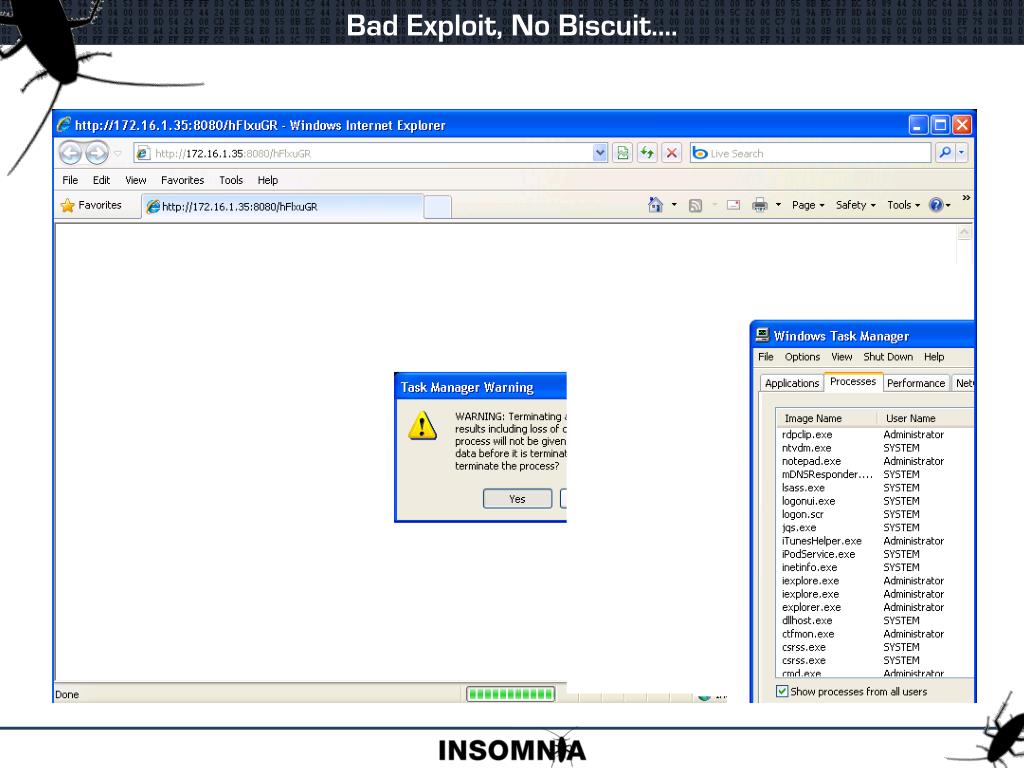Screen dimensions: 1024x768
Task: Select the notepad.exe process row
Action: 875,461
